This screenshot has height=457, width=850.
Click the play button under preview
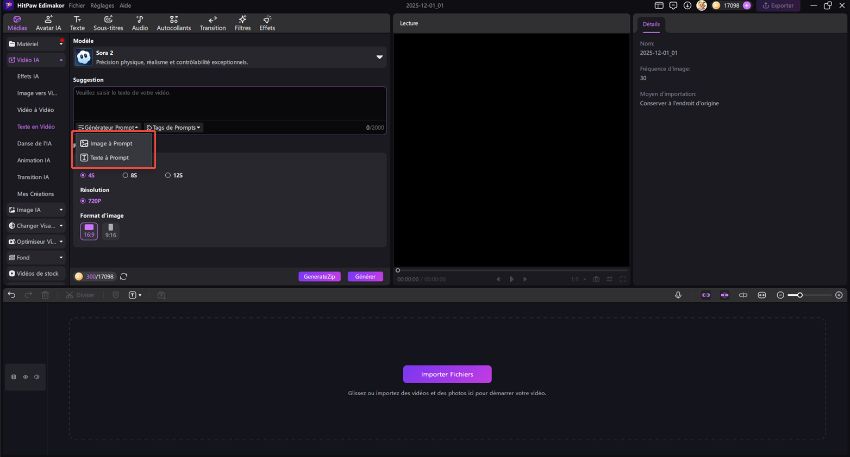coord(511,279)
